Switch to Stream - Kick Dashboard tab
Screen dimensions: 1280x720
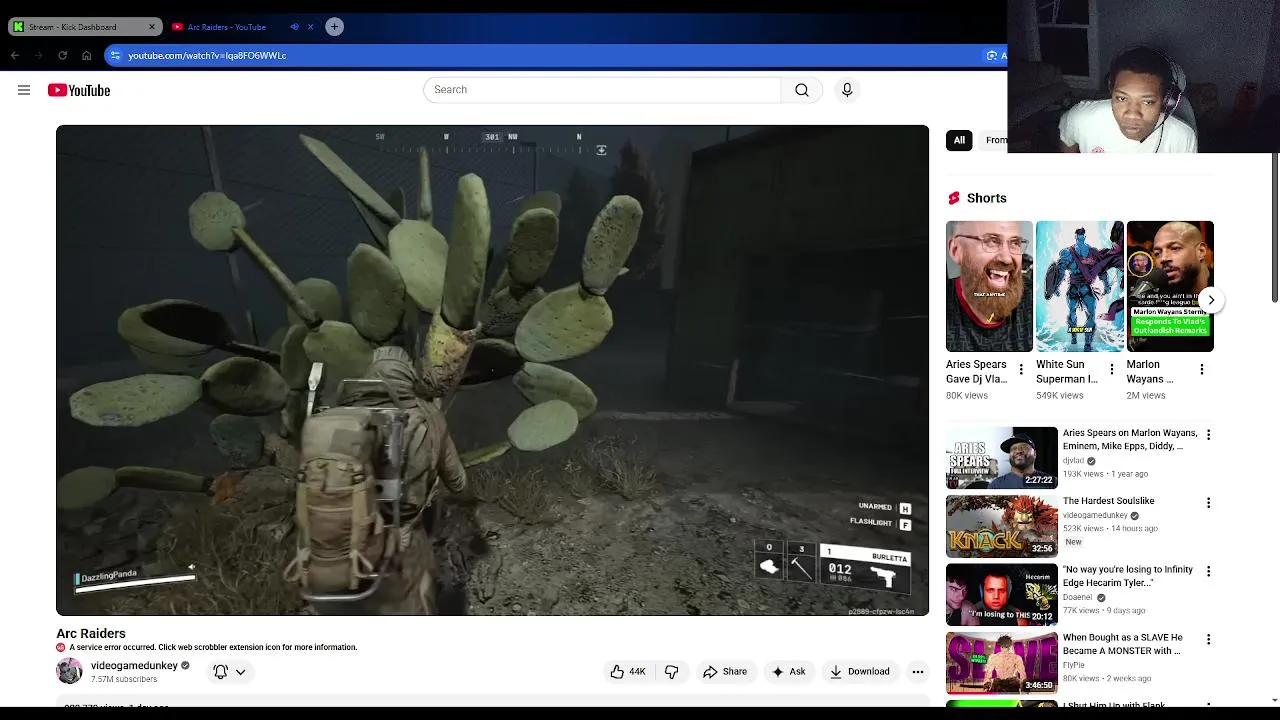(x=75, y=27)
